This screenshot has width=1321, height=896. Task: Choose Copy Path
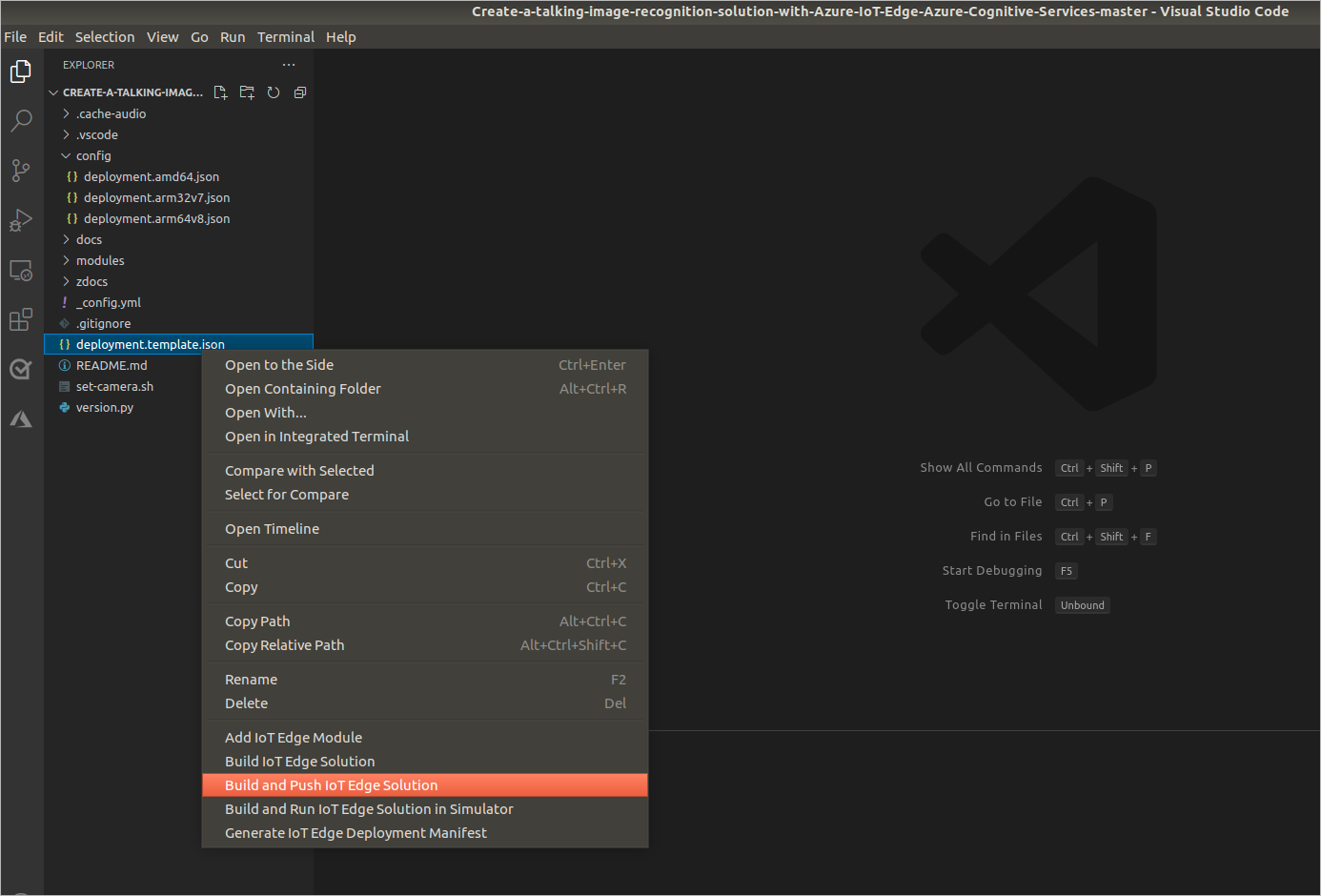(x=425, y=621)
